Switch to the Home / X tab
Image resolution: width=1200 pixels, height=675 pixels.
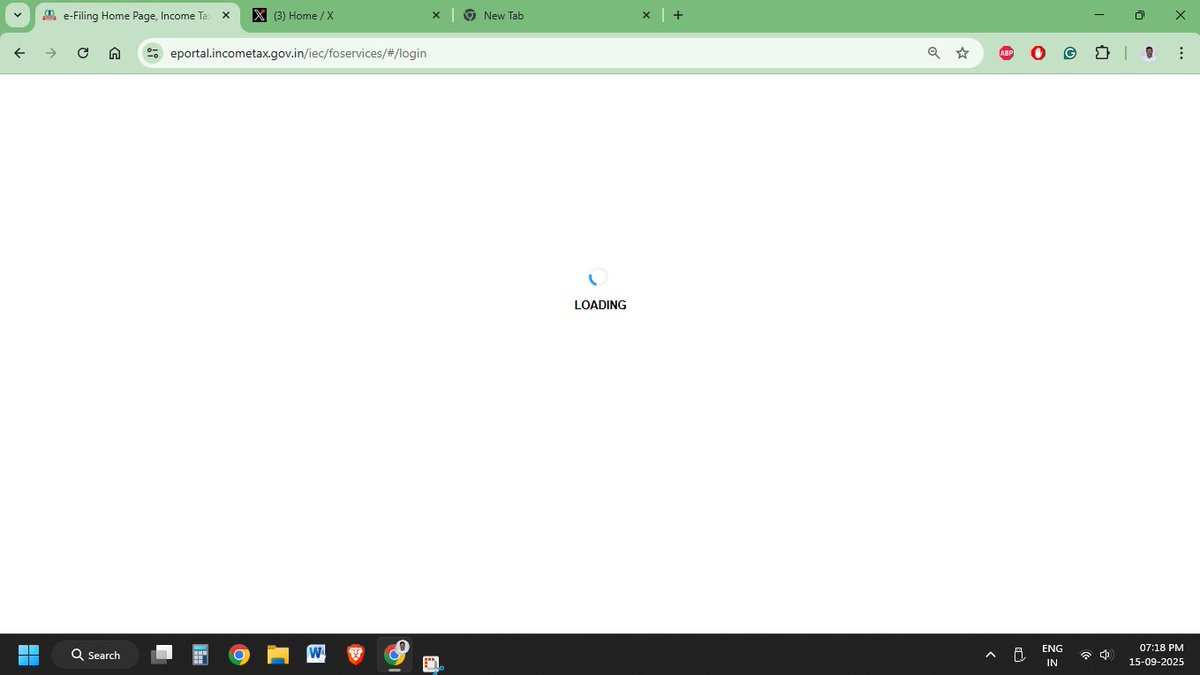(347, 16)
